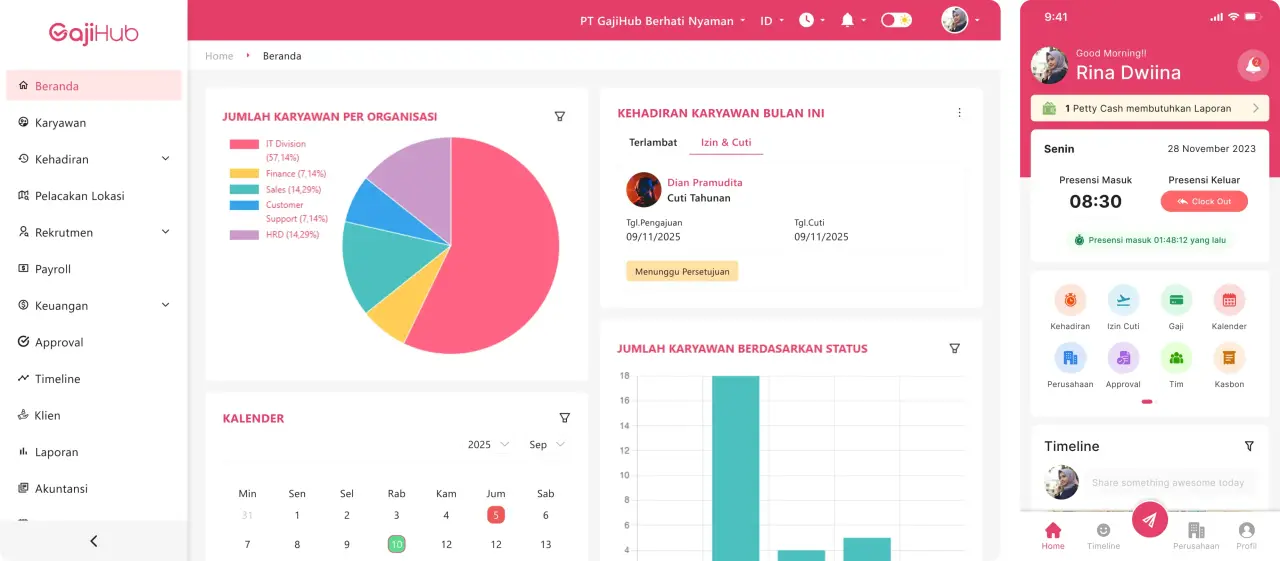Click the mobile notification bell icon
Screen dimensions: 1280x561
(1253, 66)
